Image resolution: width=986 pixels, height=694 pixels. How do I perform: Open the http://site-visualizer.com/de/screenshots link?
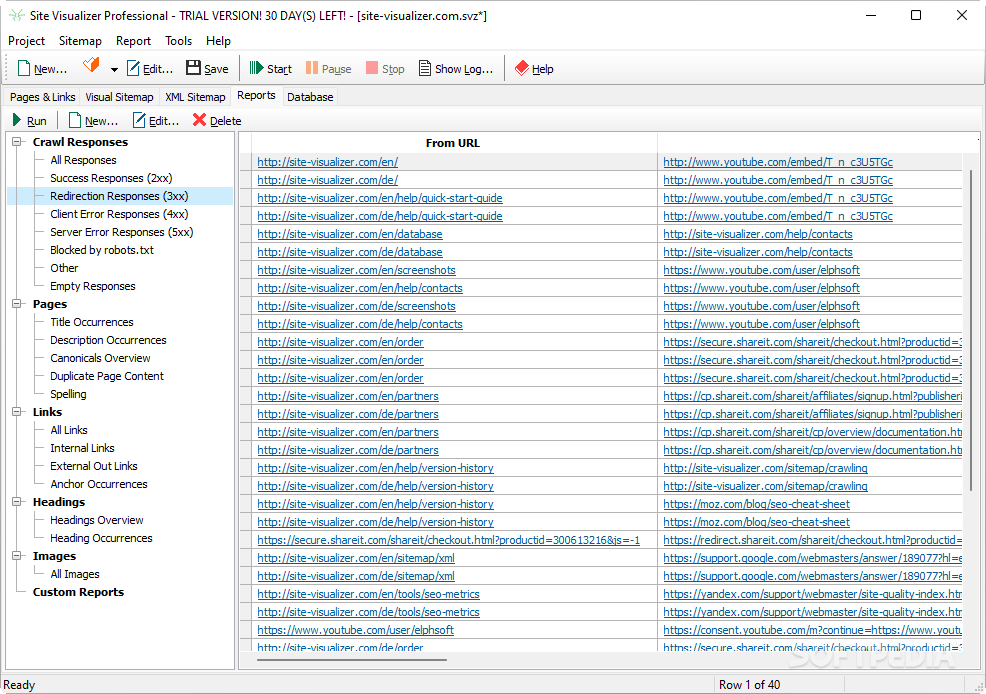point(356,306)
